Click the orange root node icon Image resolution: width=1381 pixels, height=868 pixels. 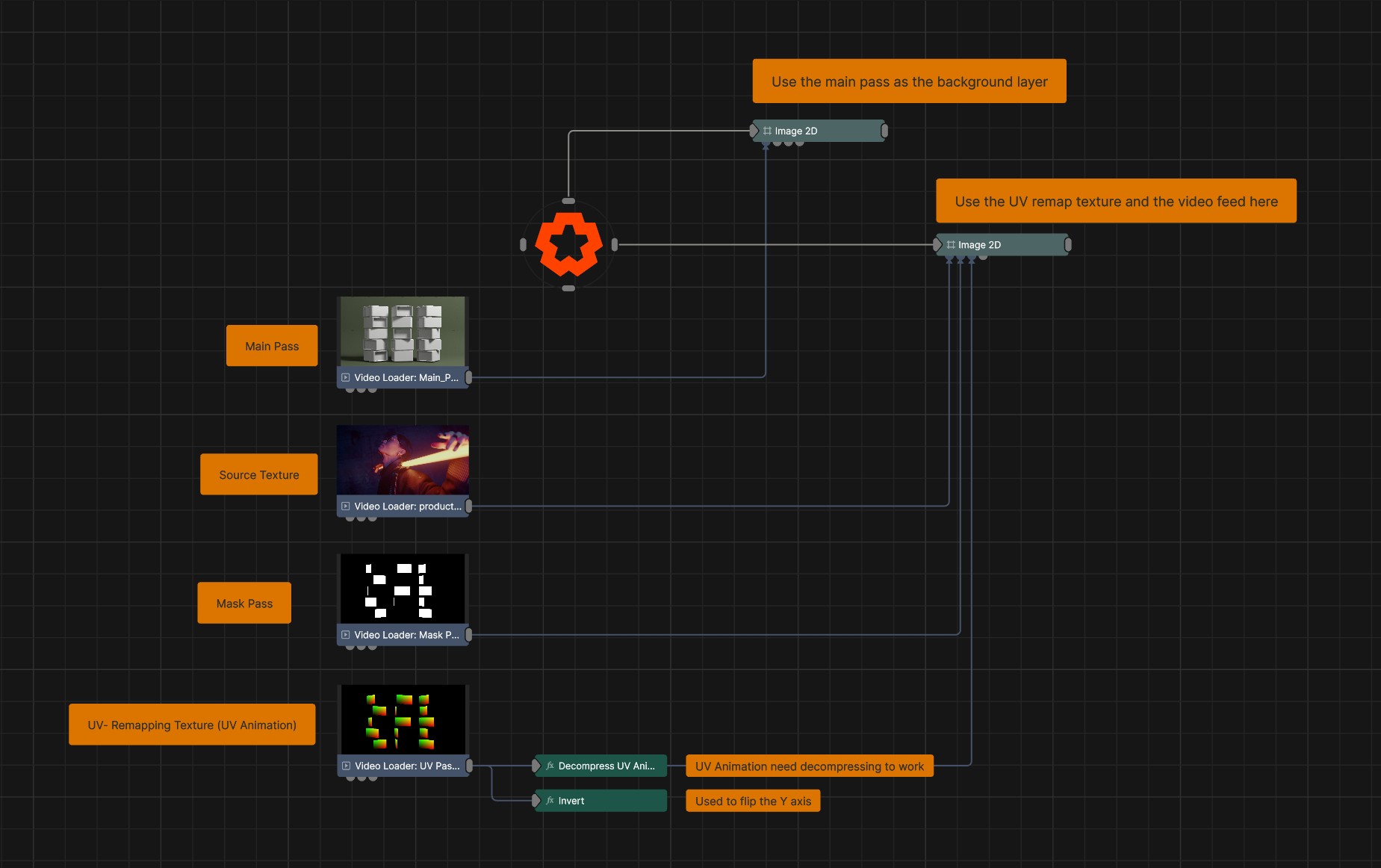568,244
